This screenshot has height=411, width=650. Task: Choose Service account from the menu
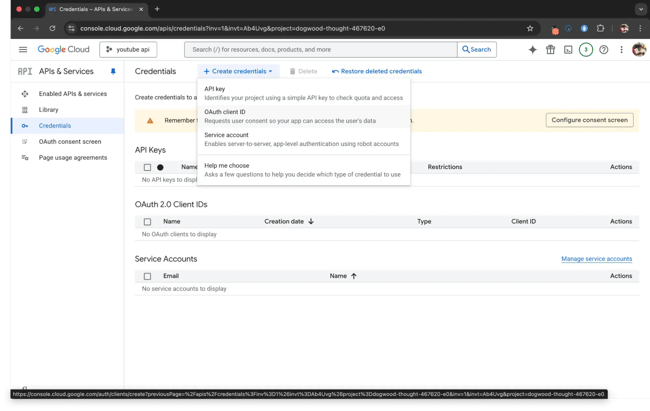tap(227, 135)
